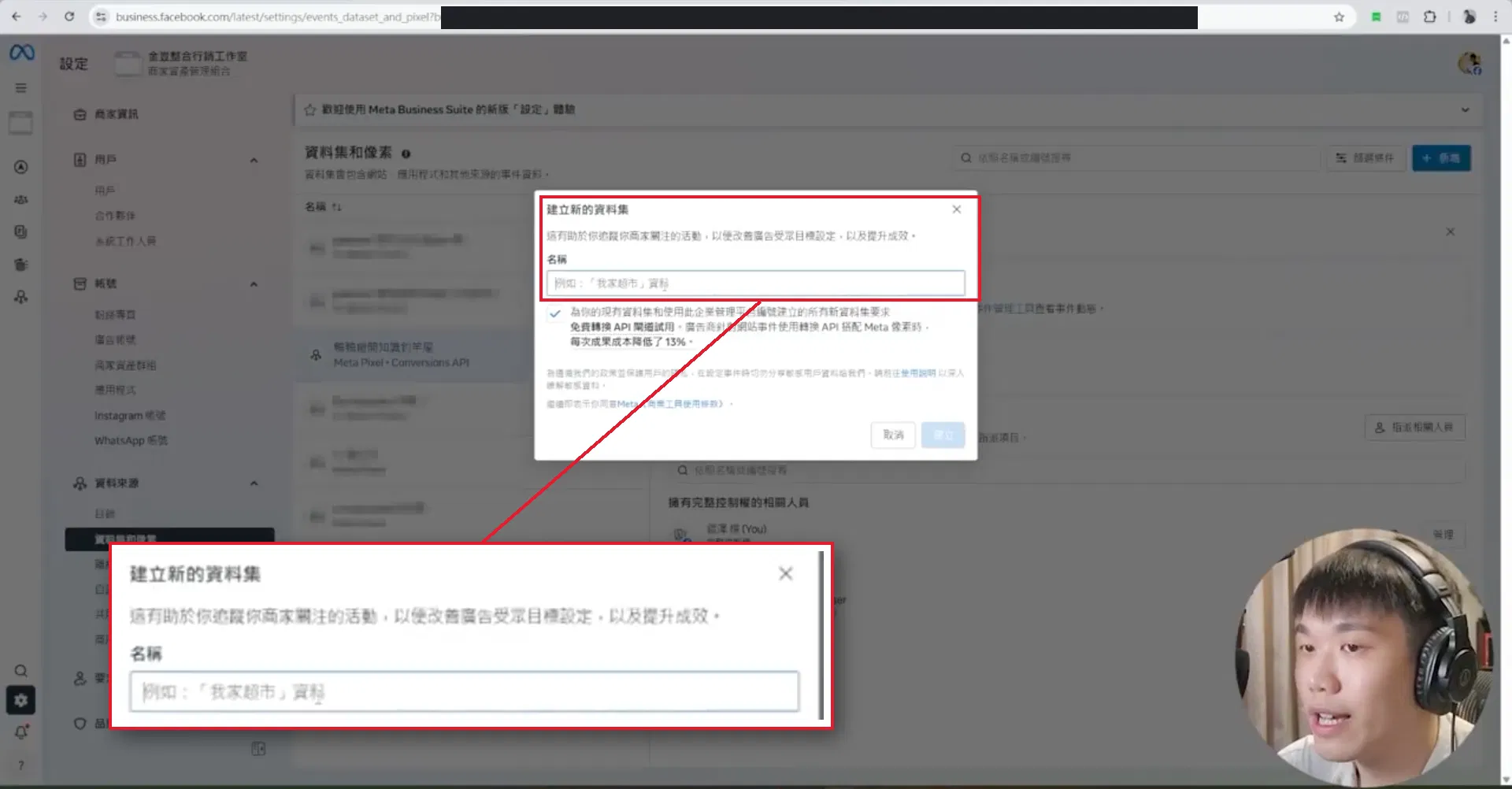
Task: Click the browser address bar URL
Action: point(277,17)
